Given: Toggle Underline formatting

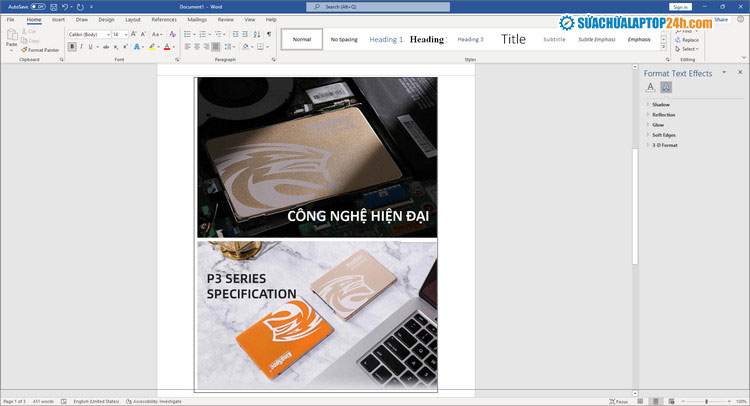Looking at the screenshot, I should click(x=90, y=47).
